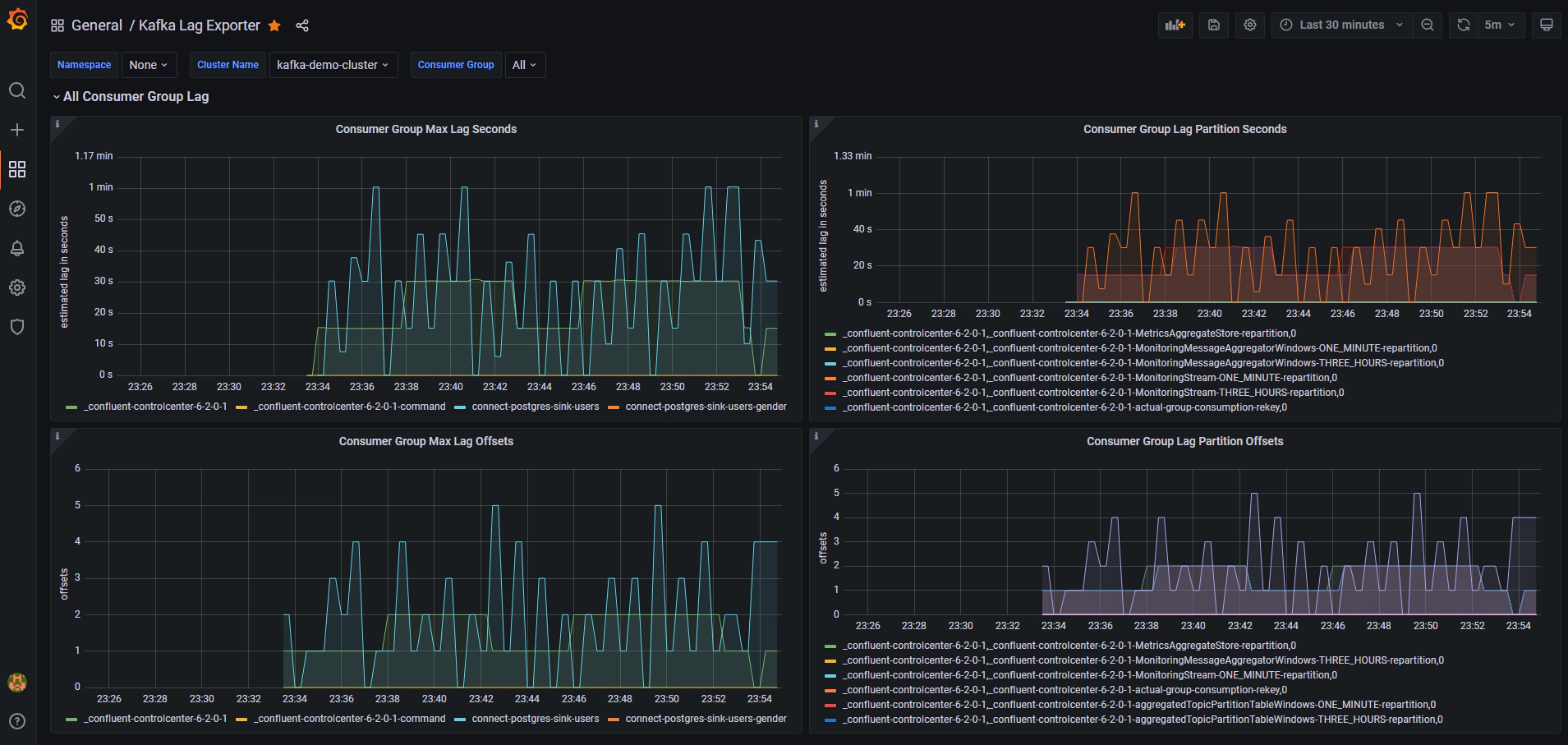Open the Grafana home logo

17,19
